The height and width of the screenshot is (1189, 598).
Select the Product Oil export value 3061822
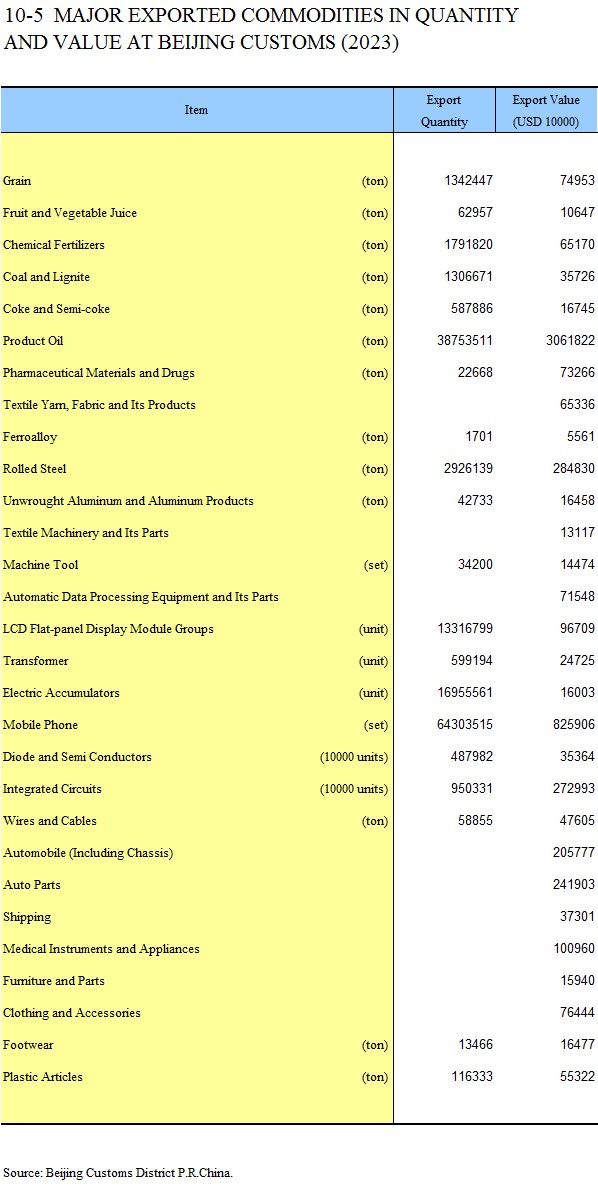567,340
